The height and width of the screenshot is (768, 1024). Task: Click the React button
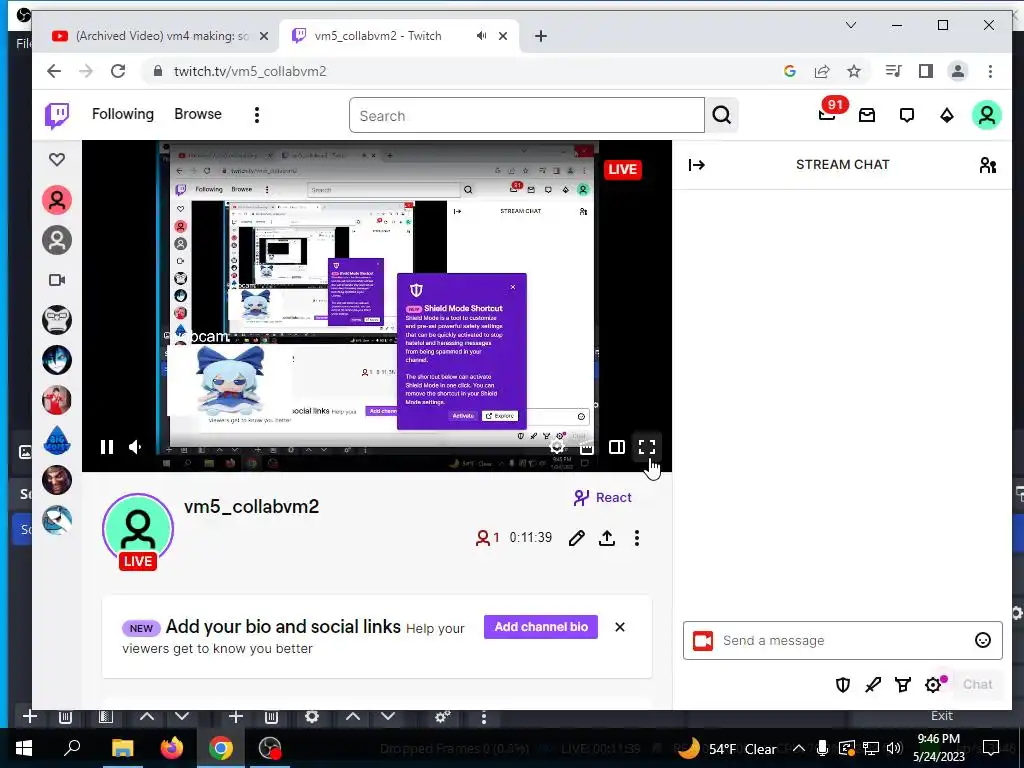pyautogui.click(x=602, y=498)
